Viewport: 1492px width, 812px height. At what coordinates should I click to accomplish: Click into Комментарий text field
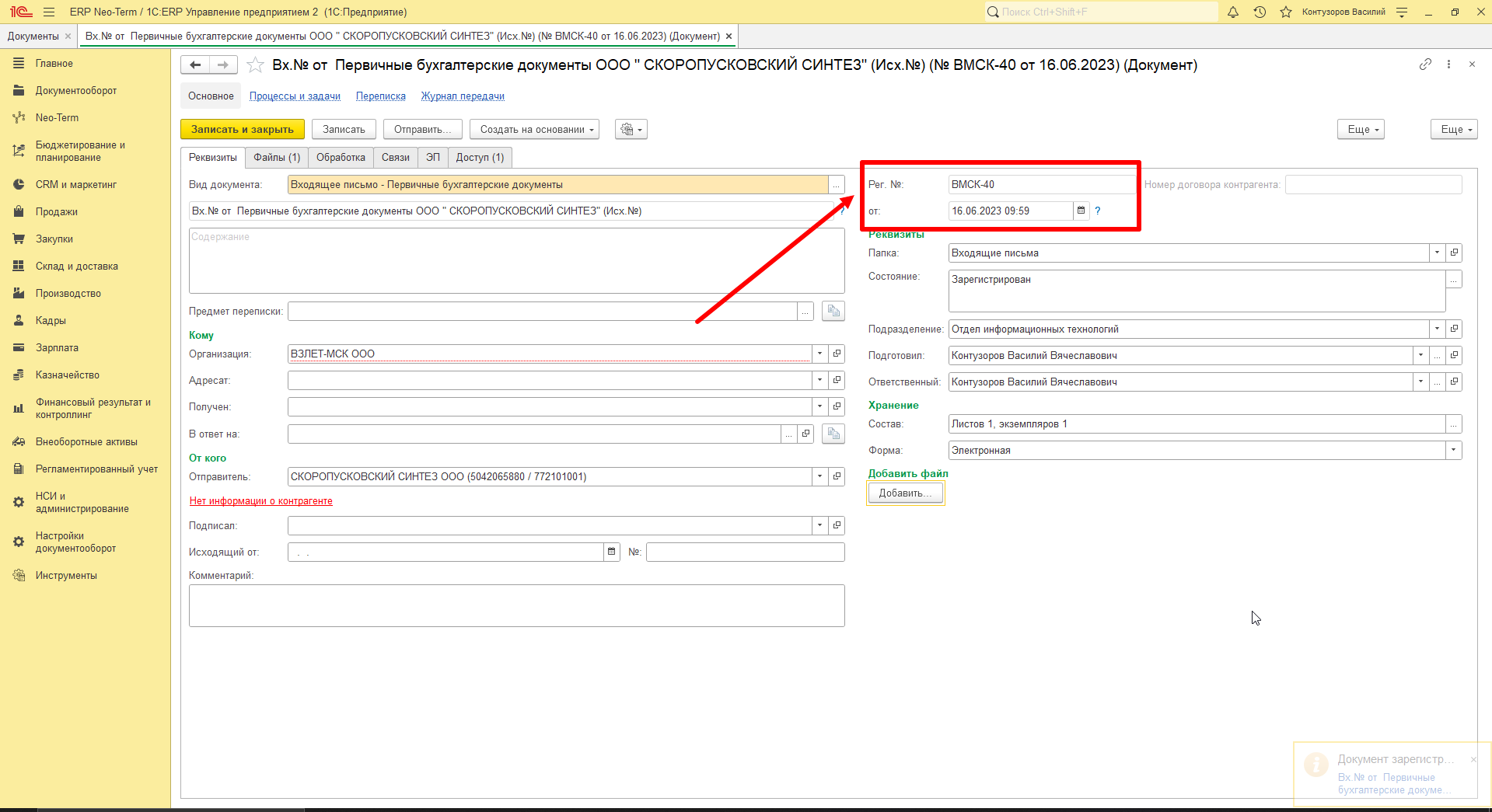(x=516, y=605)
